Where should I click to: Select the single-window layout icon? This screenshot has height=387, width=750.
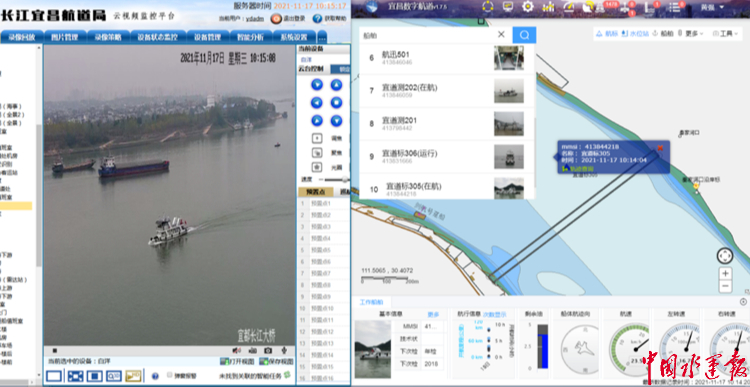54,376
